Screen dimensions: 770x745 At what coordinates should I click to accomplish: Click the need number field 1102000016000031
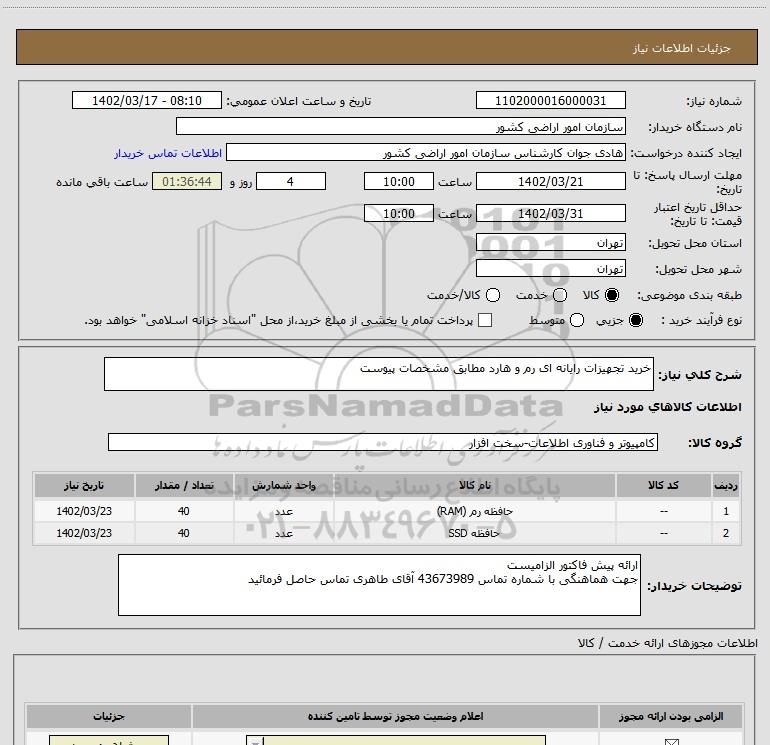pyautogui.click(x=550, y=100)
